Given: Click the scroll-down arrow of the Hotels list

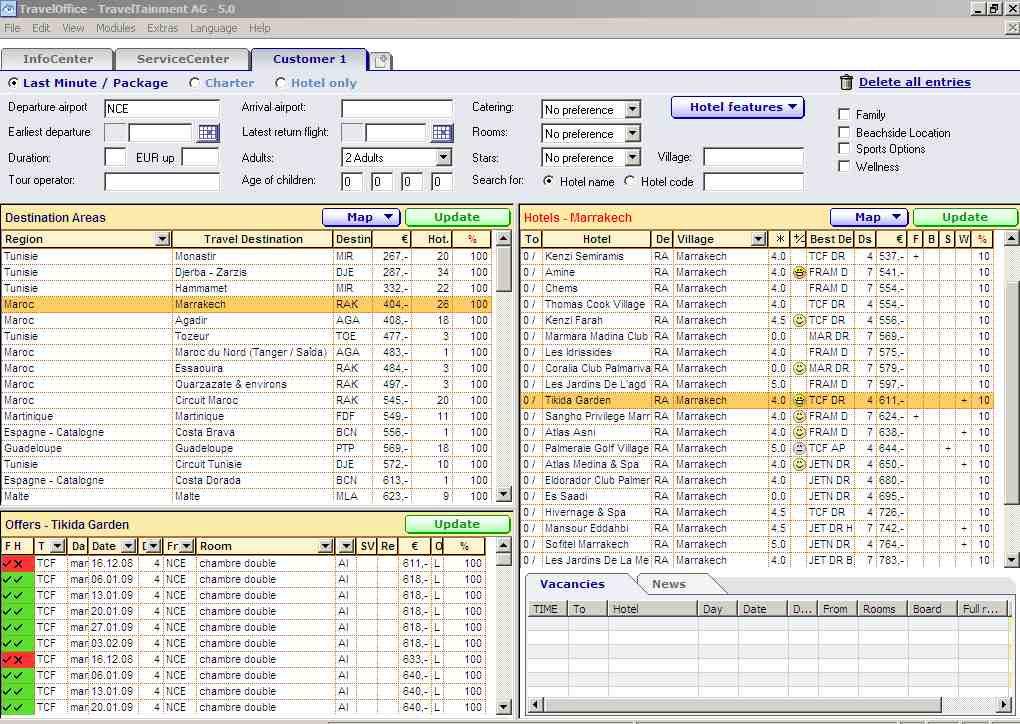Looking at the screenshot, I should 1012,559.
